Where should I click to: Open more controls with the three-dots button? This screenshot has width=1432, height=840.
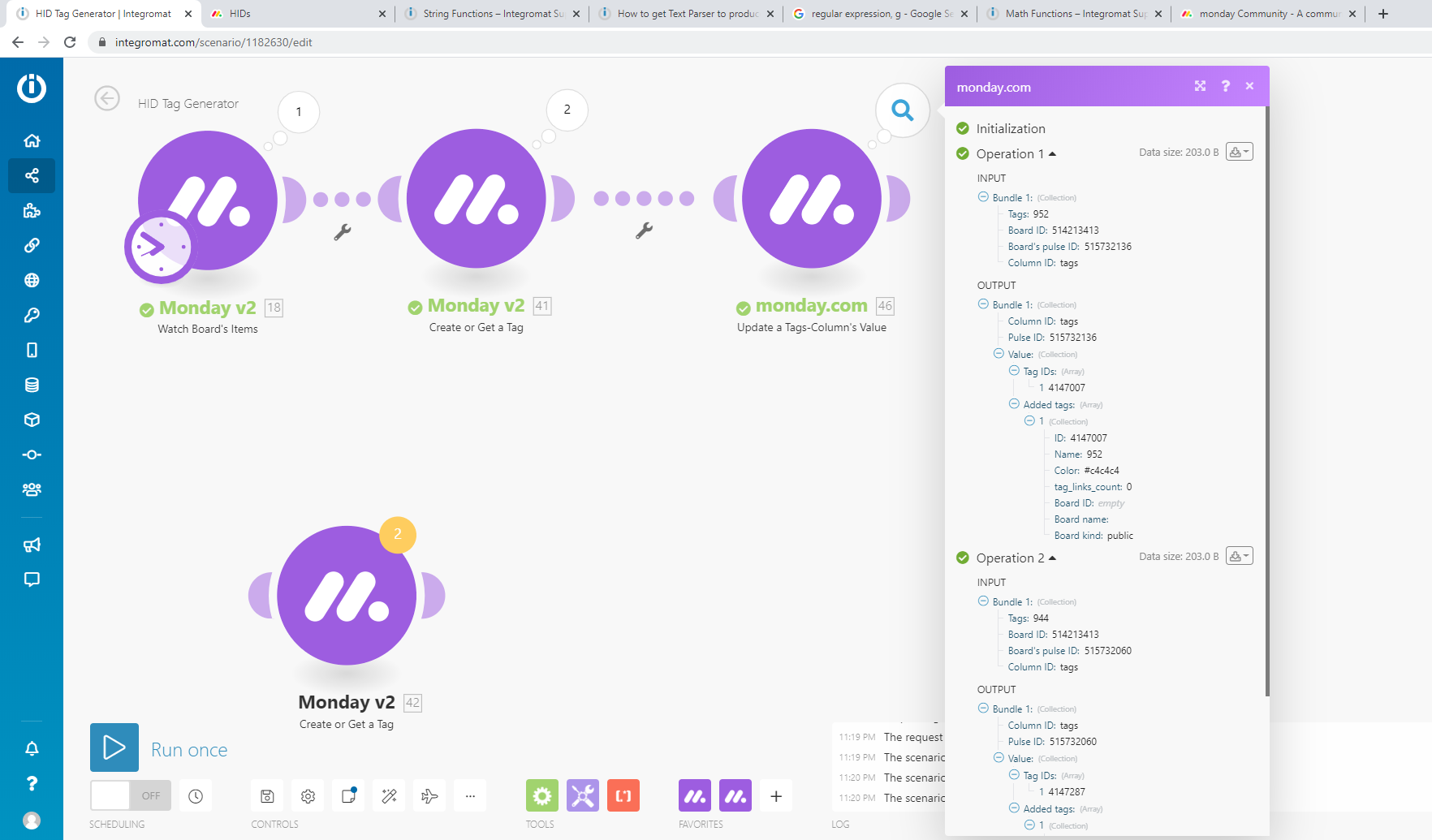click(x=470, y=796)
